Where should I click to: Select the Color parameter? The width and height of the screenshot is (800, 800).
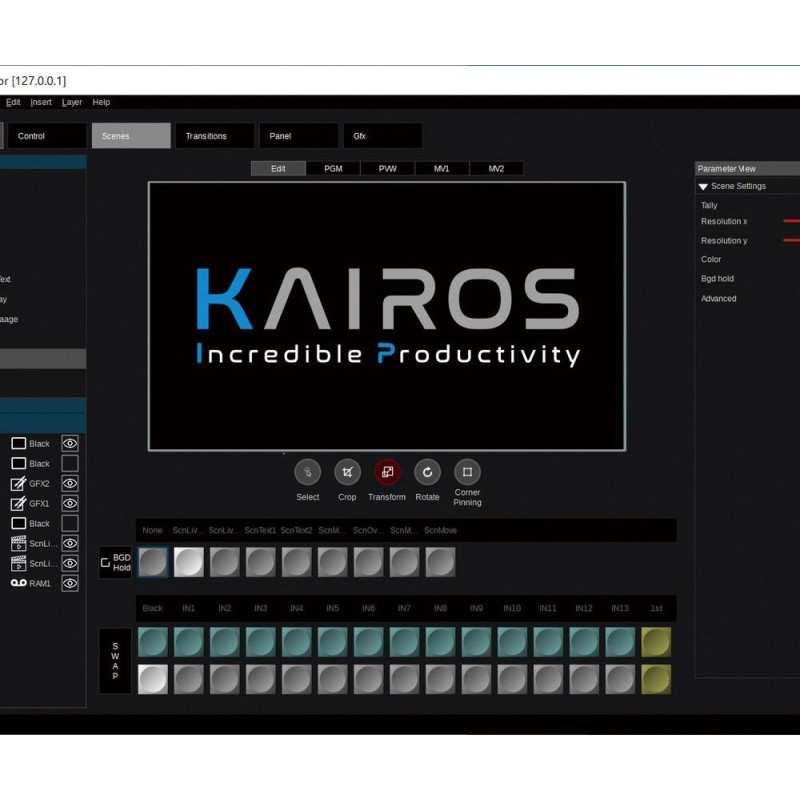point(711,259)
